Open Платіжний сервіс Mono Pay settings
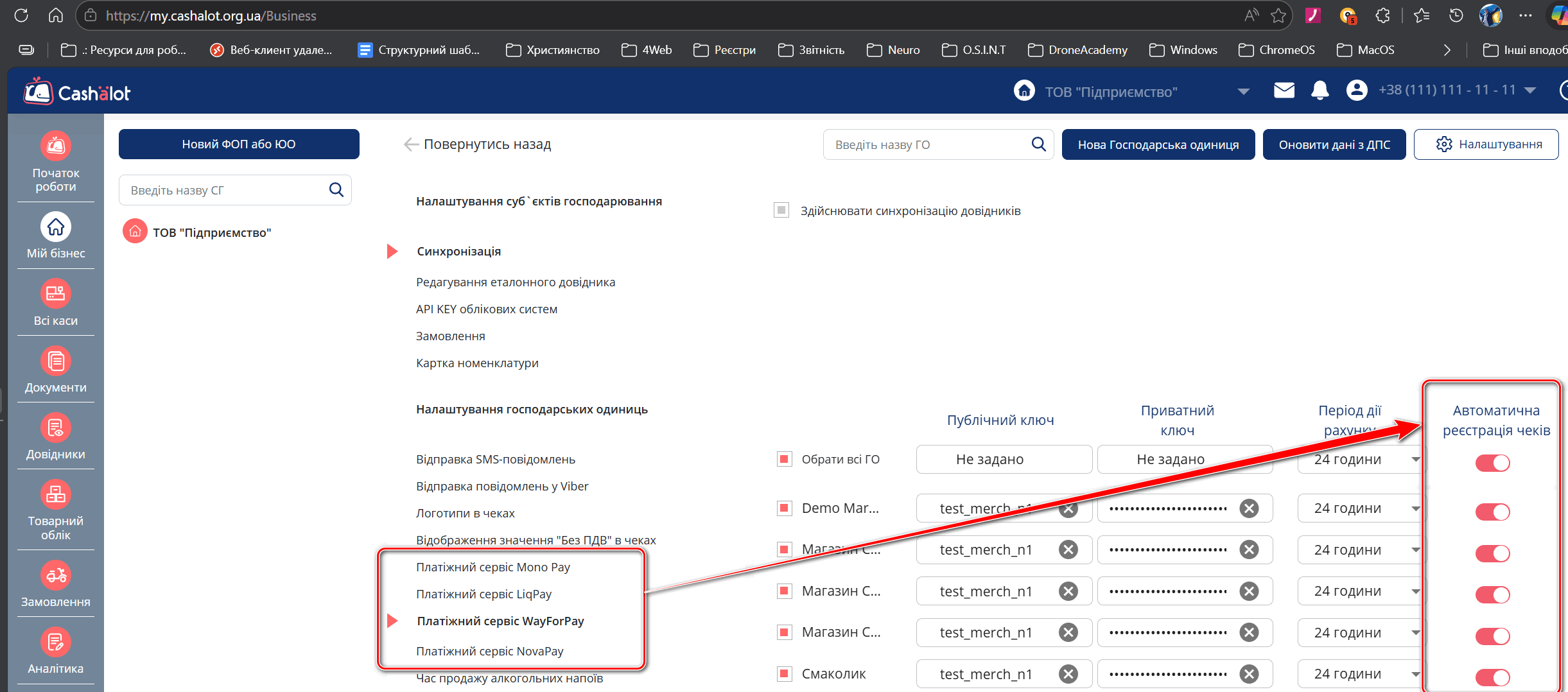 pos(492,567)
